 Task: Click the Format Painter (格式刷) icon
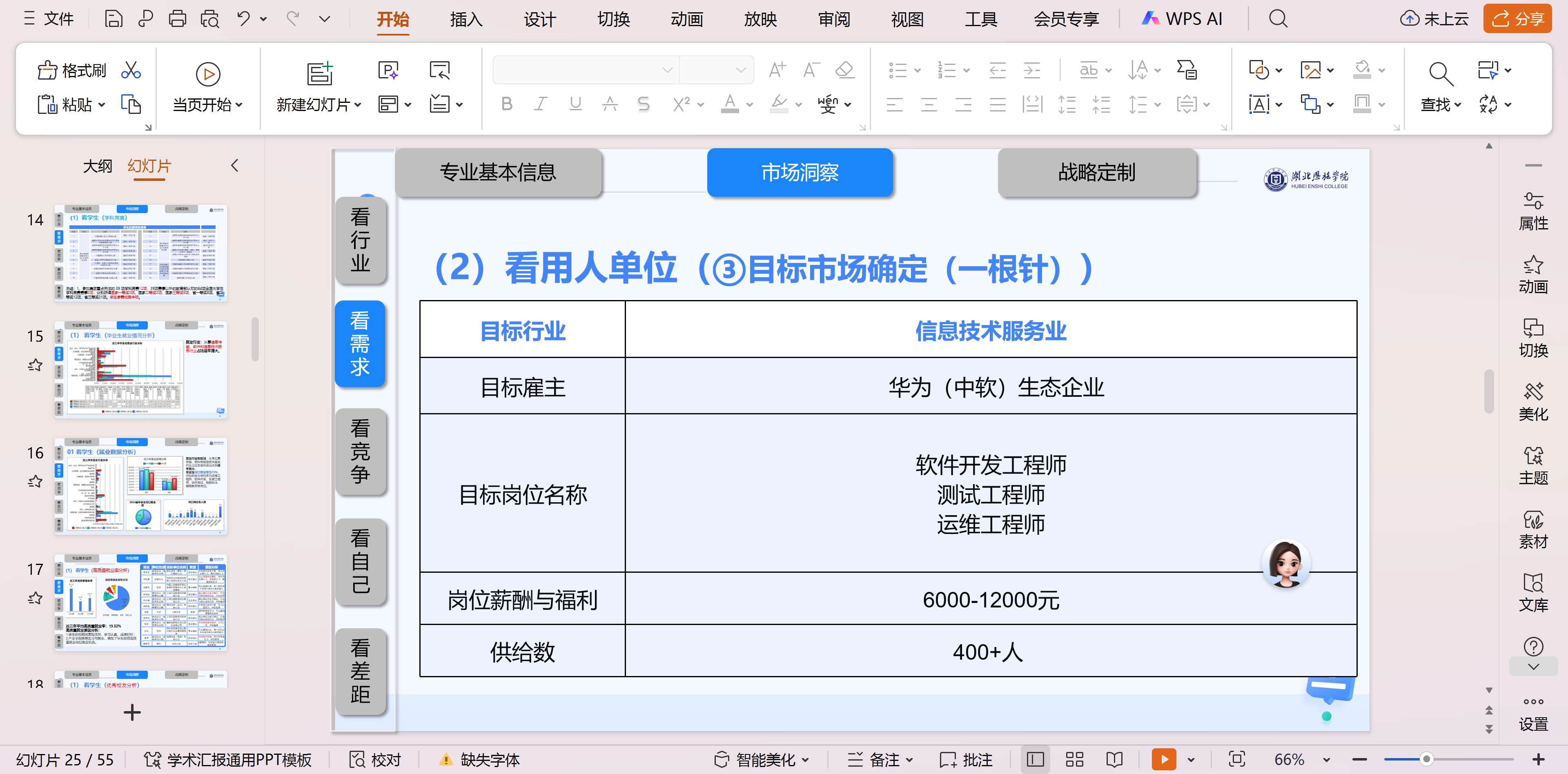48,71
